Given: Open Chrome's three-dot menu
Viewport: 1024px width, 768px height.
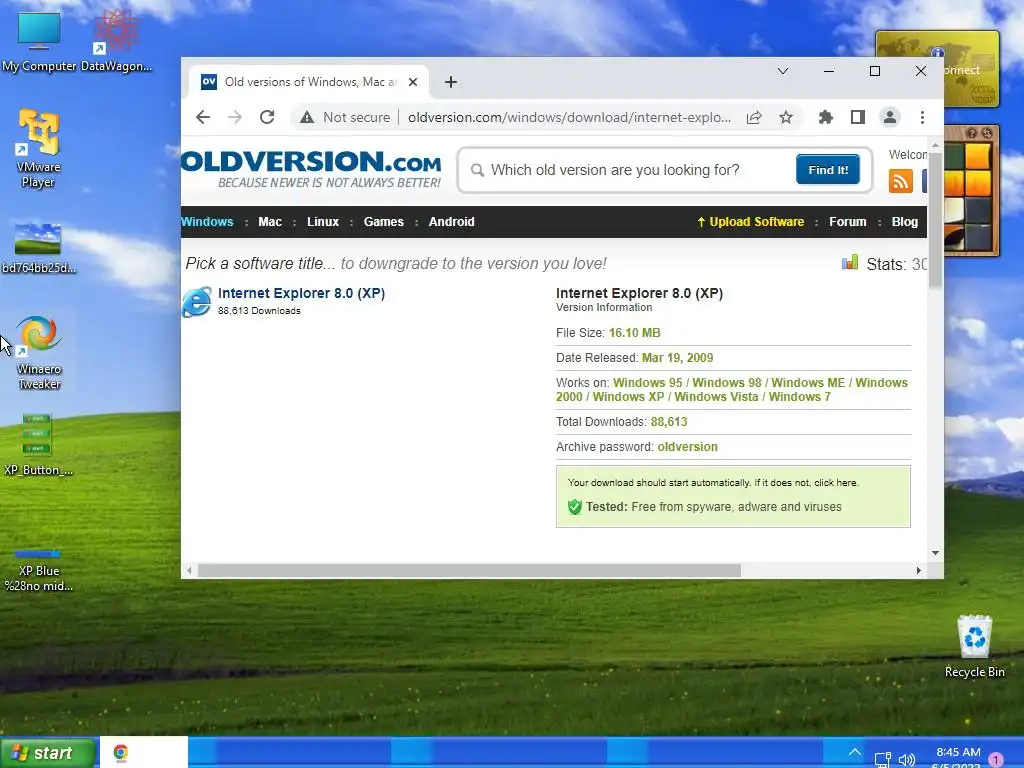Looking at the screenshot, I should [922, 118].
